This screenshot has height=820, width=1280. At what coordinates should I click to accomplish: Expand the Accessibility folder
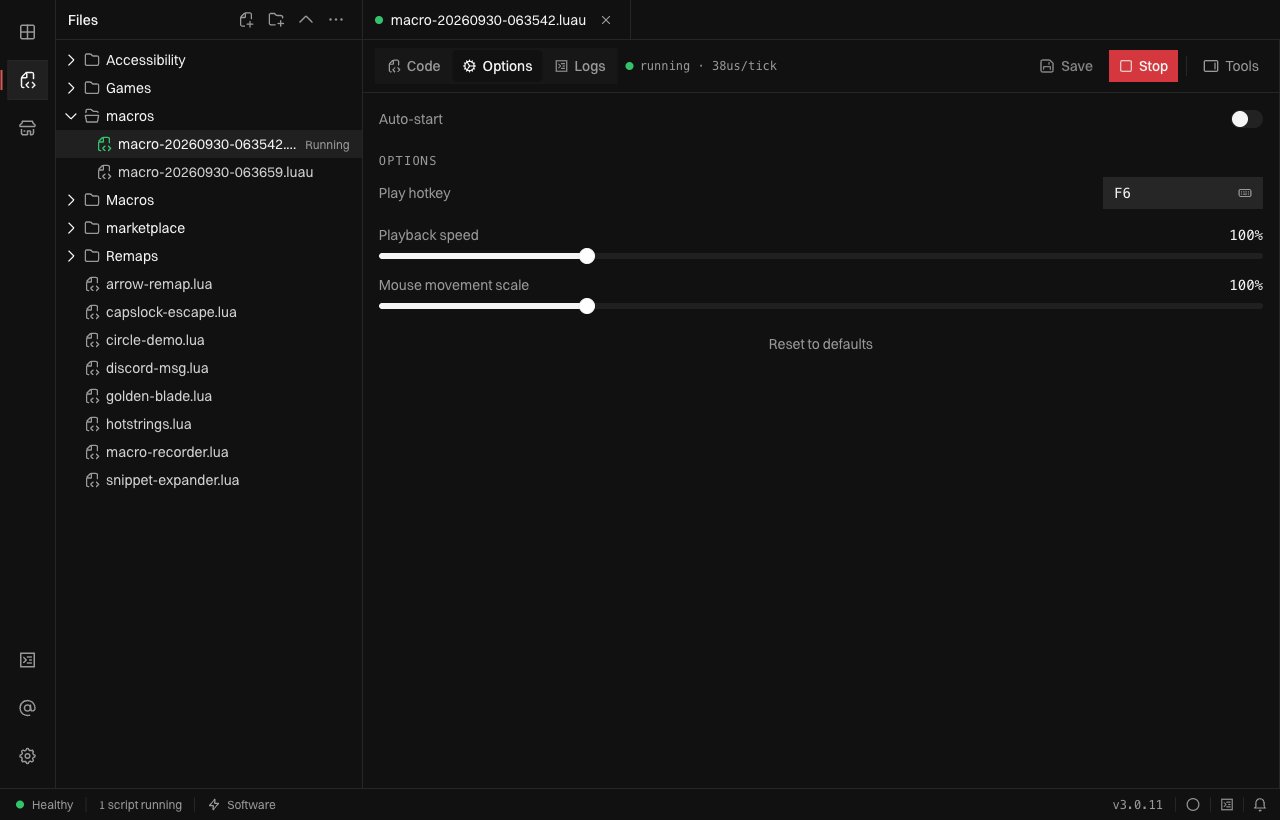point(208,60)
